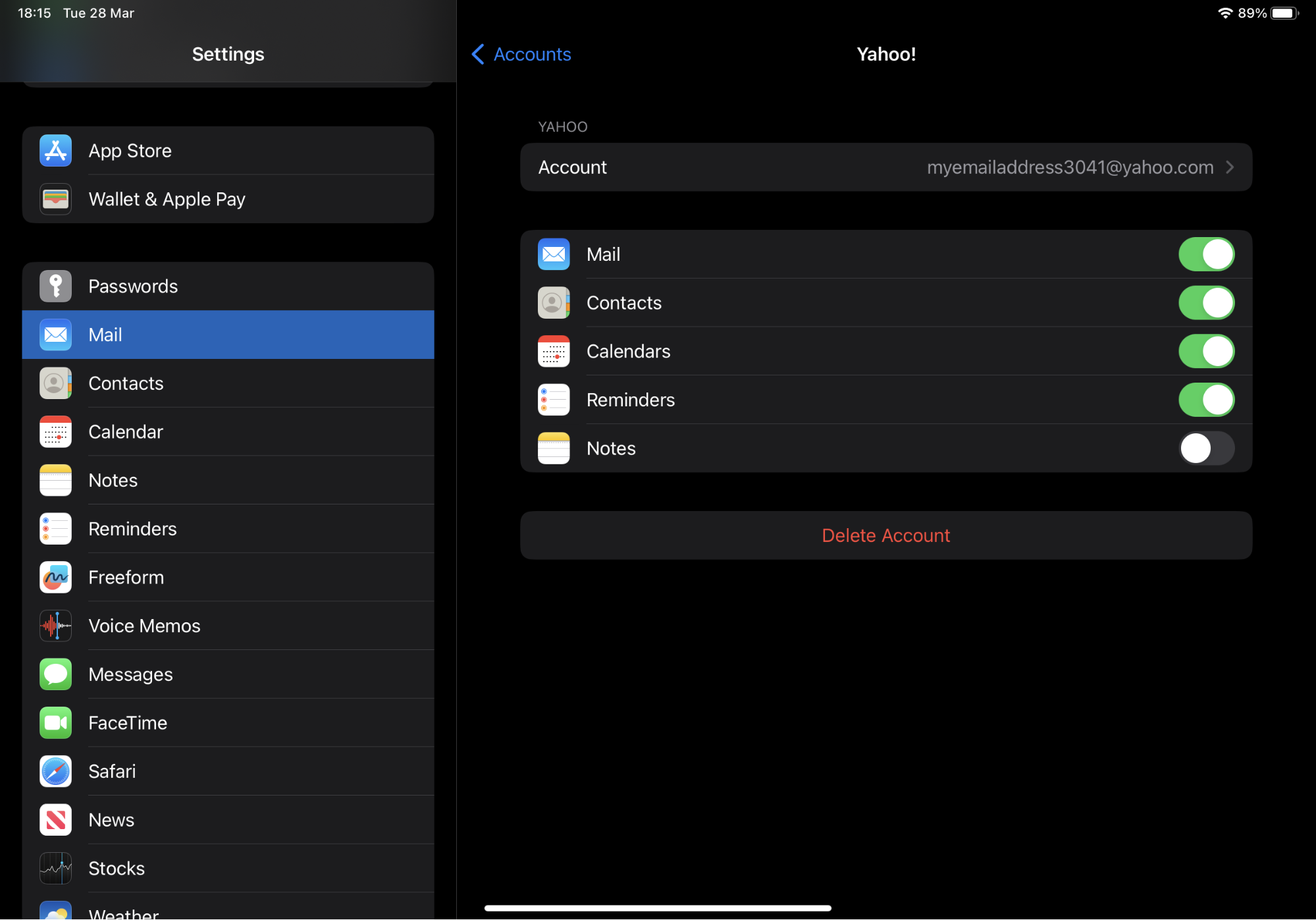
Task: Open Messages settings
Action: (x=228, y=674)
